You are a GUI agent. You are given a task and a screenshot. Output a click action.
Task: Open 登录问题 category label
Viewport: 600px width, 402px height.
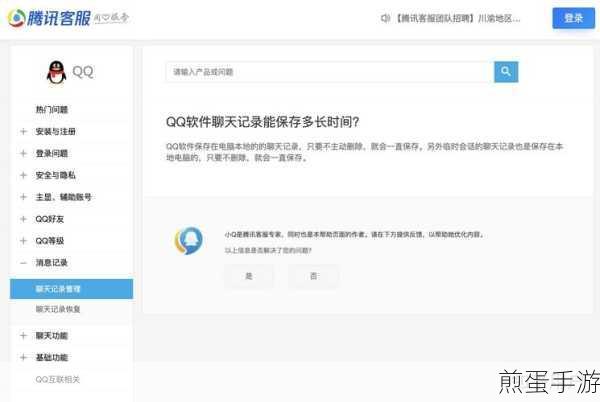tap(52, 153)
